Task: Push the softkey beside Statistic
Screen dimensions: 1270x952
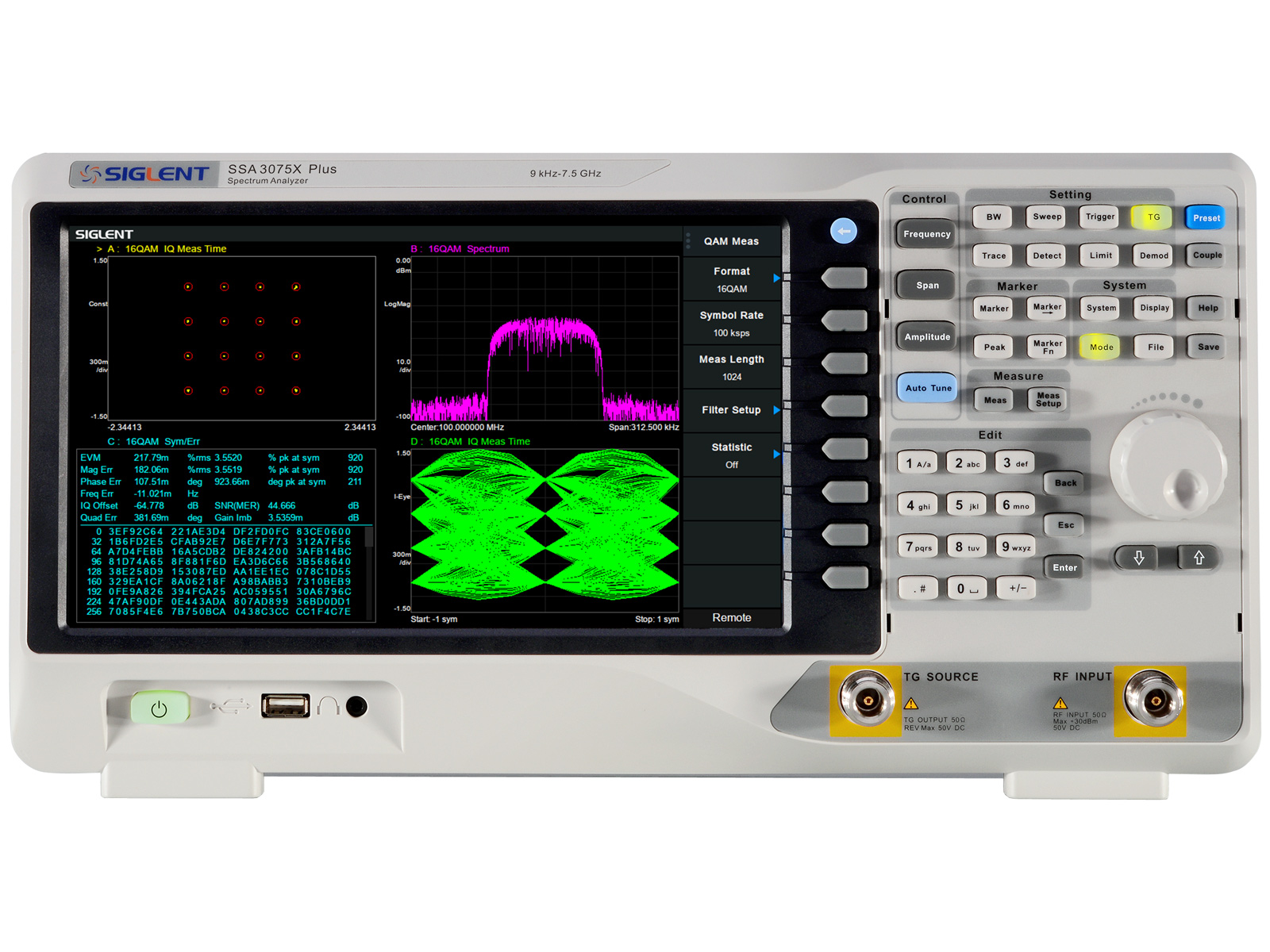Action: [845, 449]
